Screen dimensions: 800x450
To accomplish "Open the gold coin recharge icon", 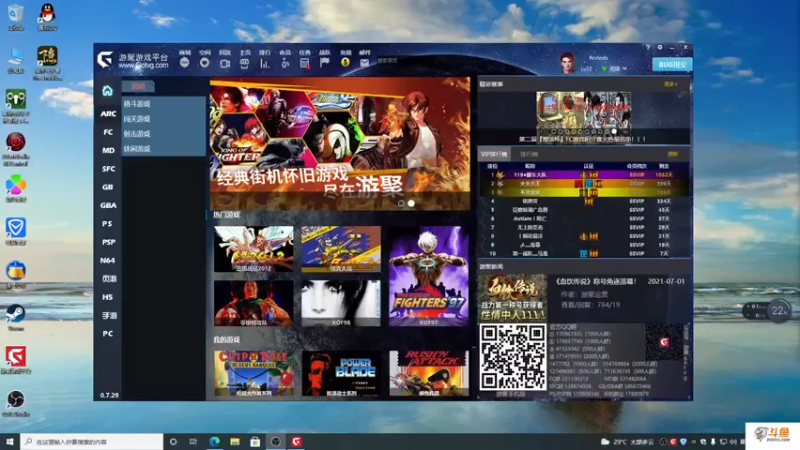I will click(345, 63).
